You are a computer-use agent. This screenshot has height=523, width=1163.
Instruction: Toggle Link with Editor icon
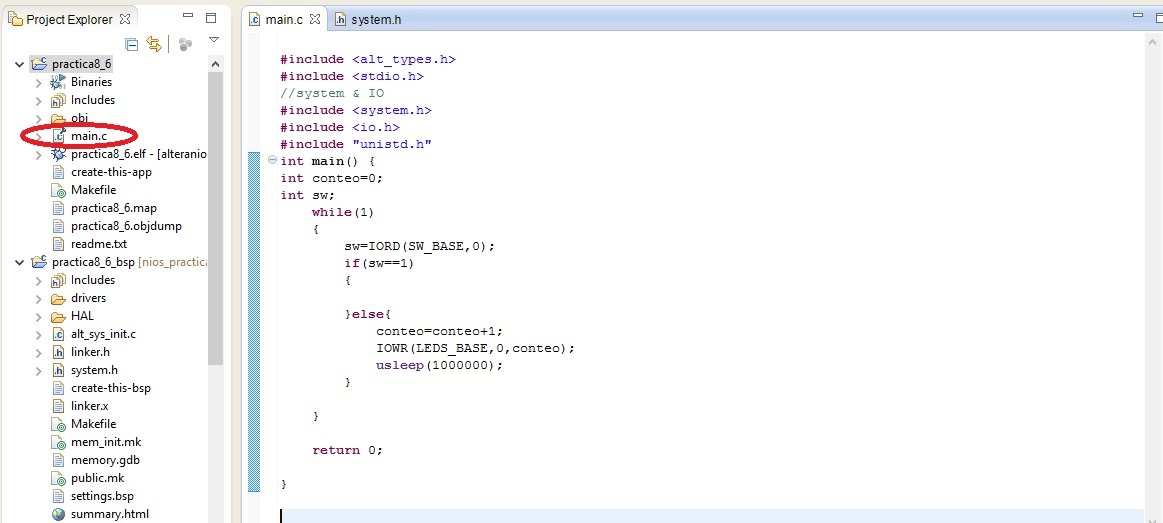(x=154, y=45)
